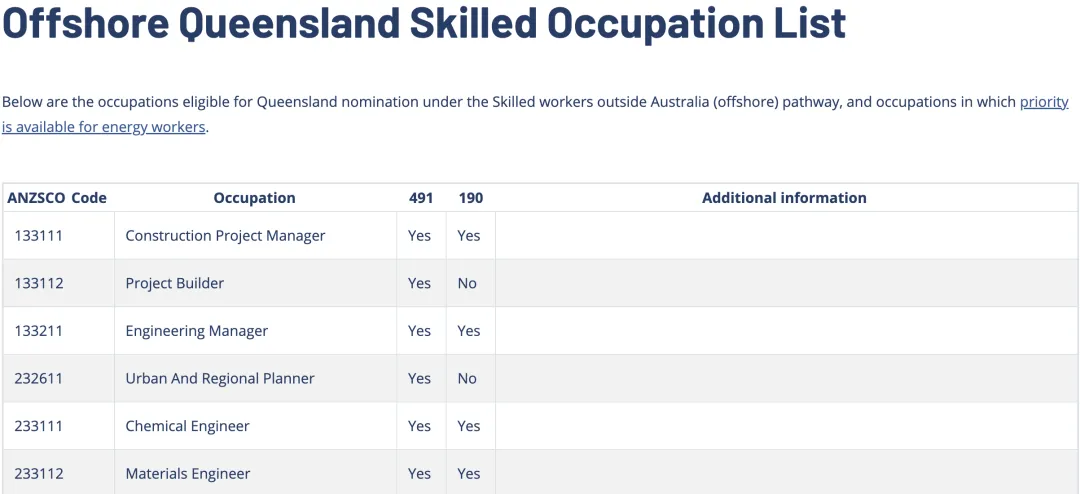Select ANZSCO code 233112 cell
The width and height of the screenshot is (1080, 494).
point(39,474)
